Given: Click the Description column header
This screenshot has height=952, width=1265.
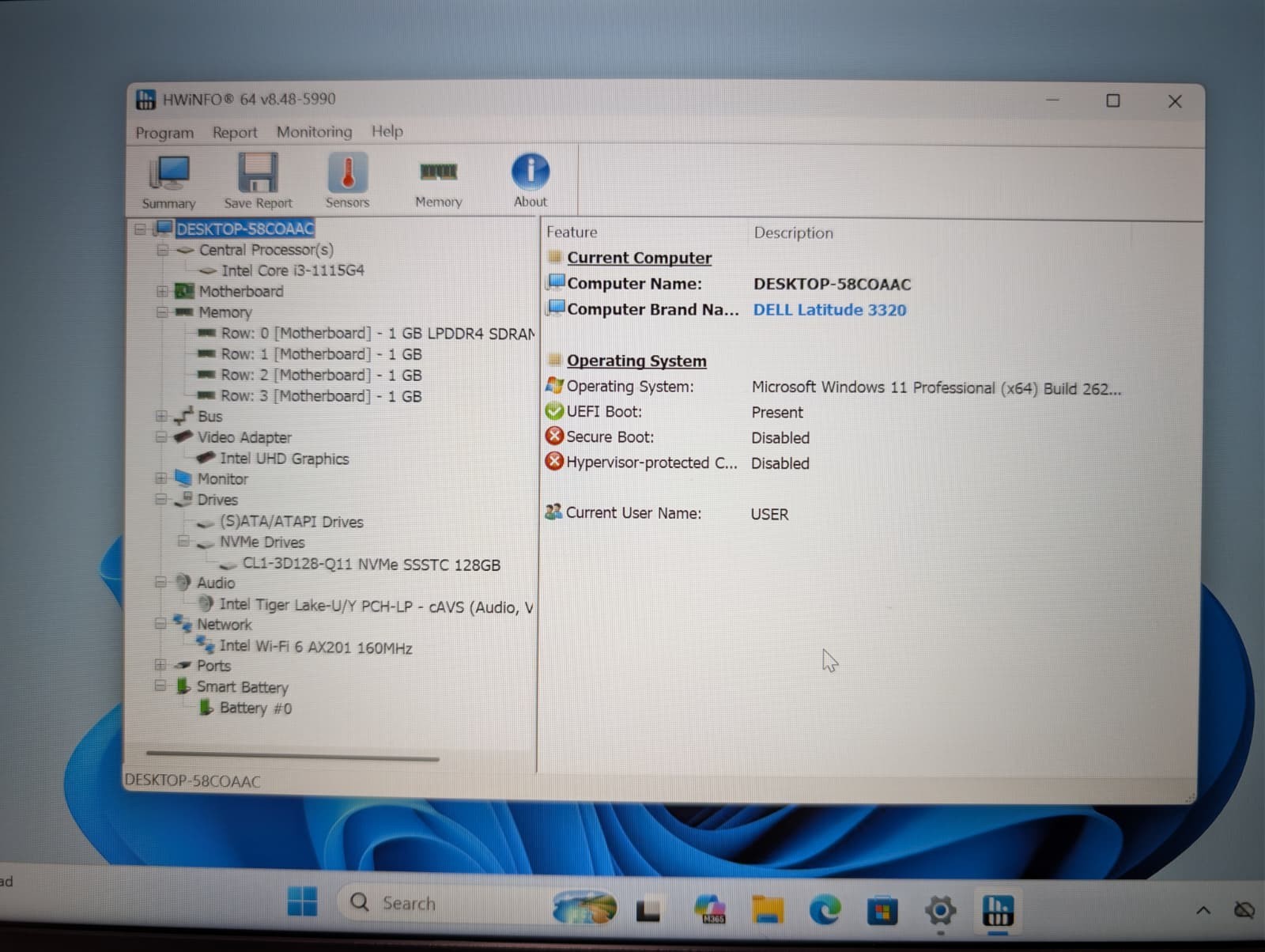Looking at the screenshot, I should (793, 233).
